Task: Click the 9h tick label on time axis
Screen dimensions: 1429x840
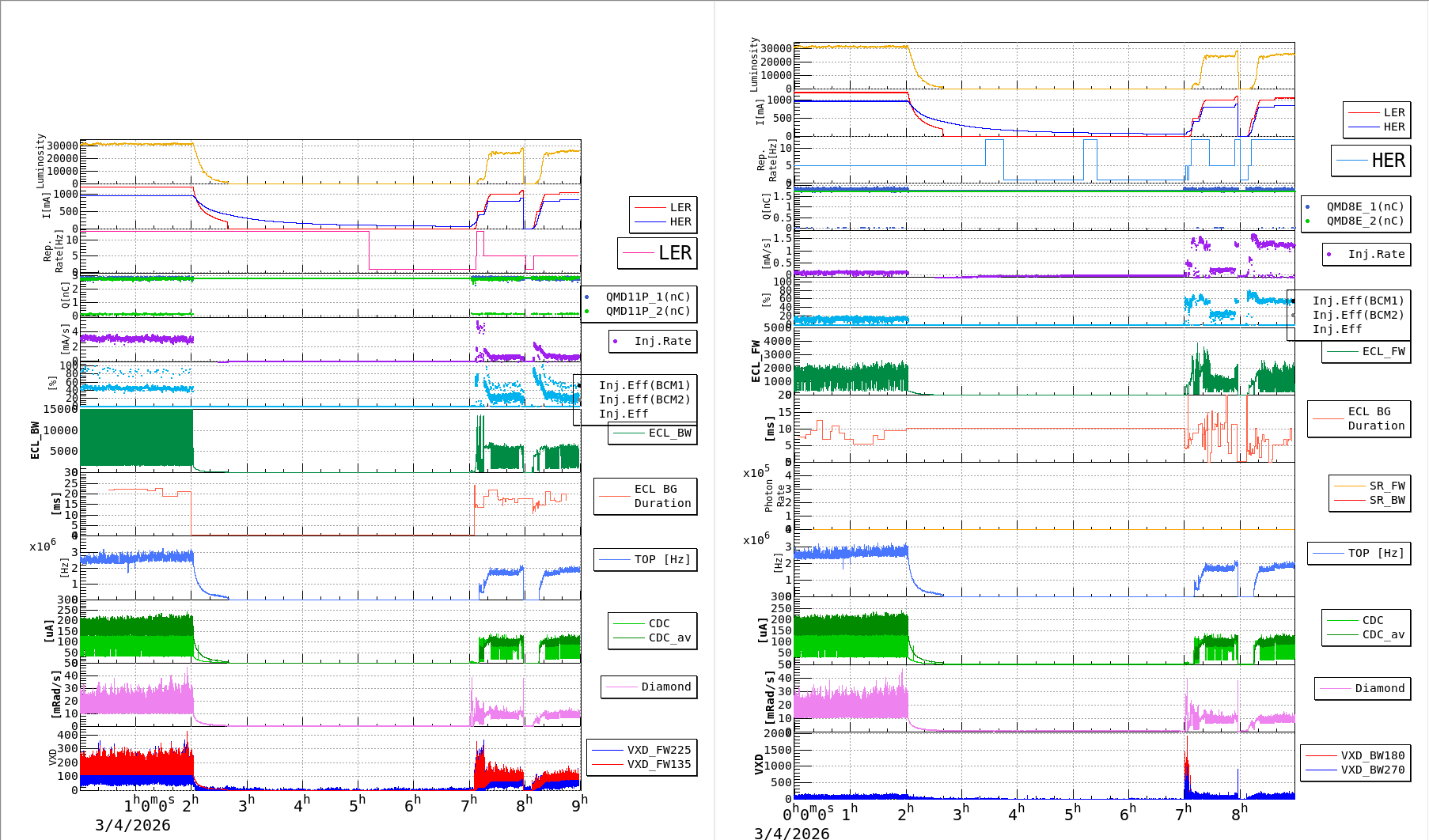Action: (x=580, y=803)
